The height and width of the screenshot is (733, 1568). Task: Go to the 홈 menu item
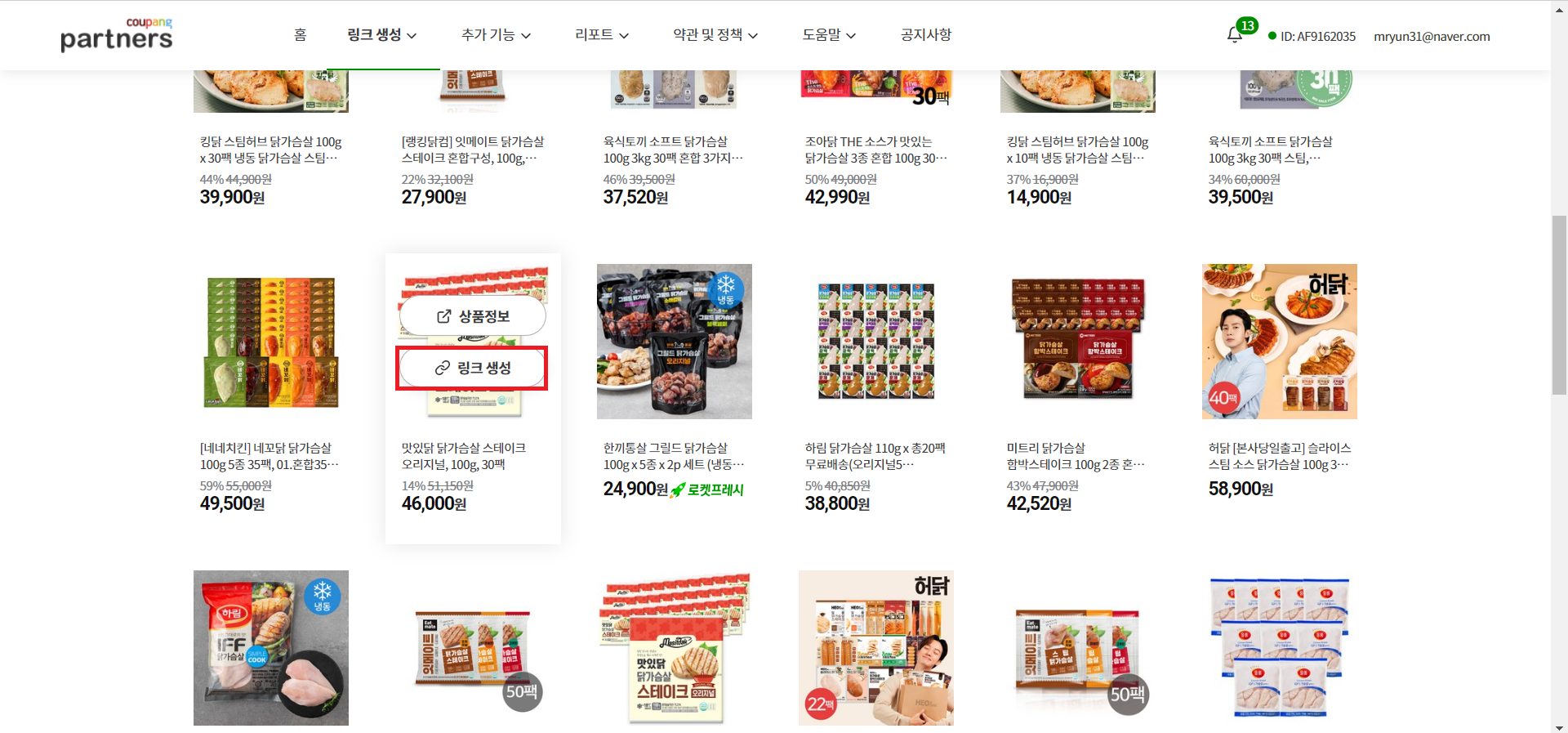click(300, 34)
